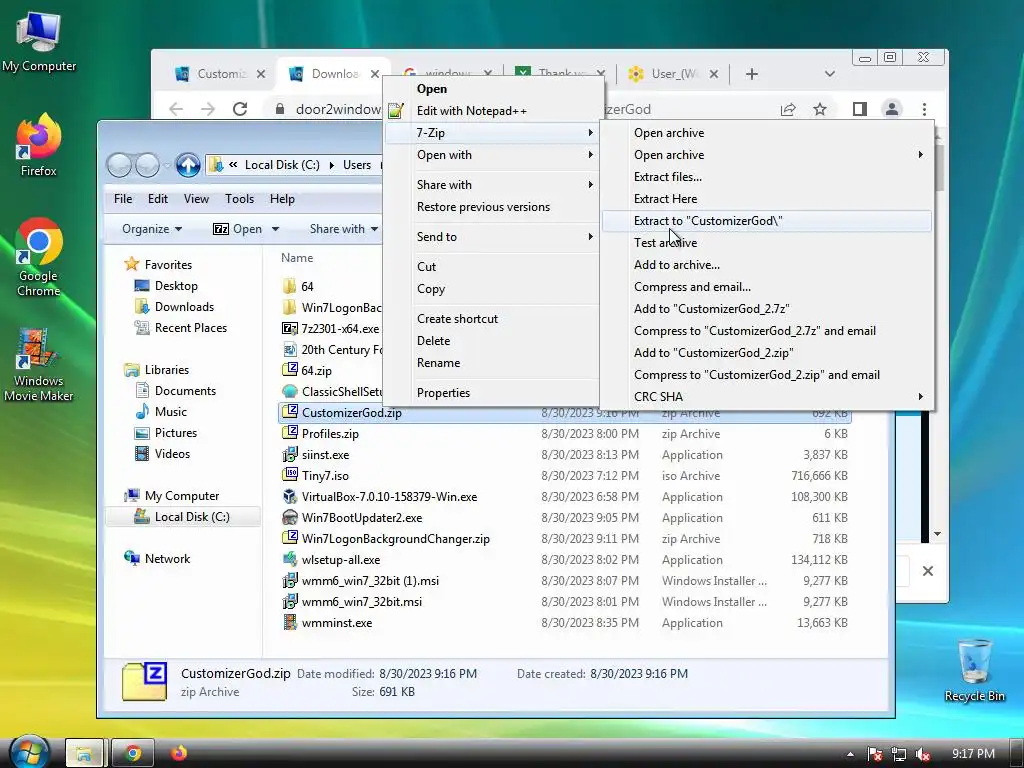The width and height of the screenshot is (1024, 768).
Task: Choose Rename in the context menu
Action: [491, 362]
